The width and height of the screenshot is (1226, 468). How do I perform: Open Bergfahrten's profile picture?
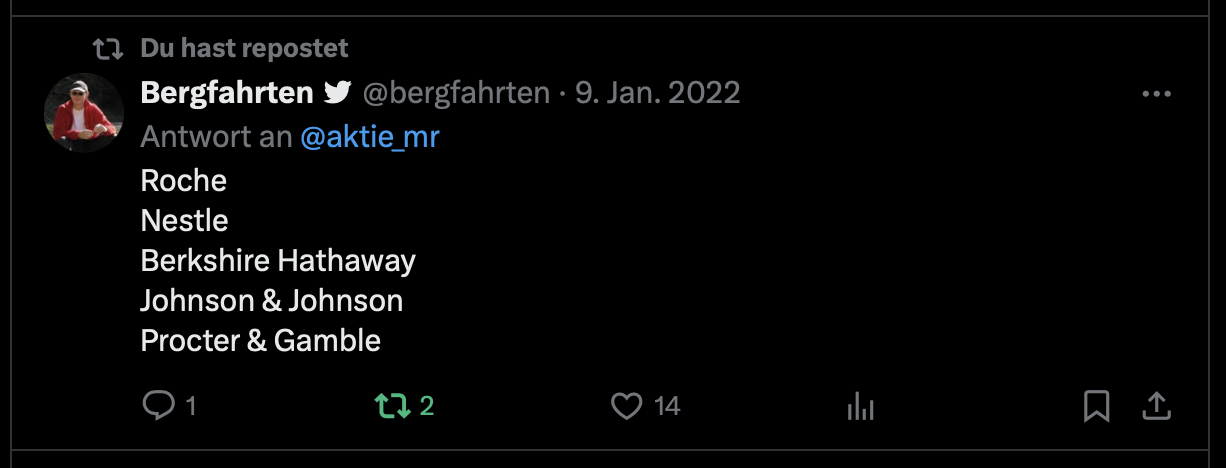click(83, 112)
